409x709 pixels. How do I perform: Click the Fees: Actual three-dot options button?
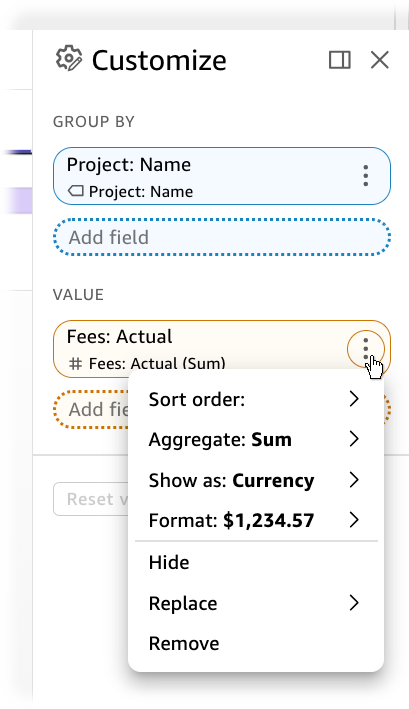(x=366, y=349)
